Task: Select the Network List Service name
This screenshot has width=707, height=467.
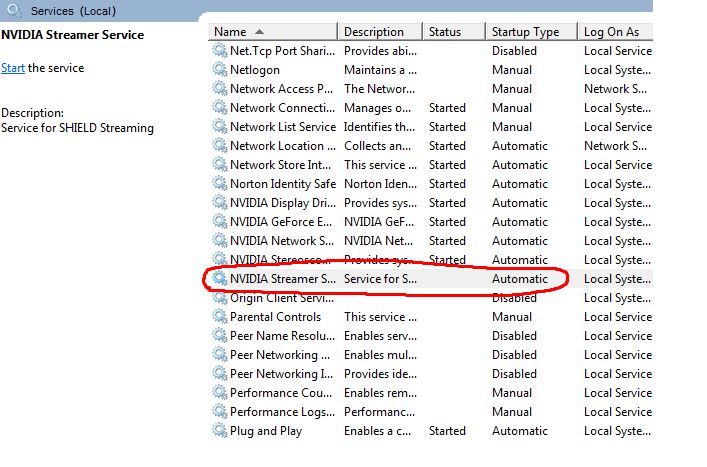Action: pyautogui.click(x=283, y=127)
